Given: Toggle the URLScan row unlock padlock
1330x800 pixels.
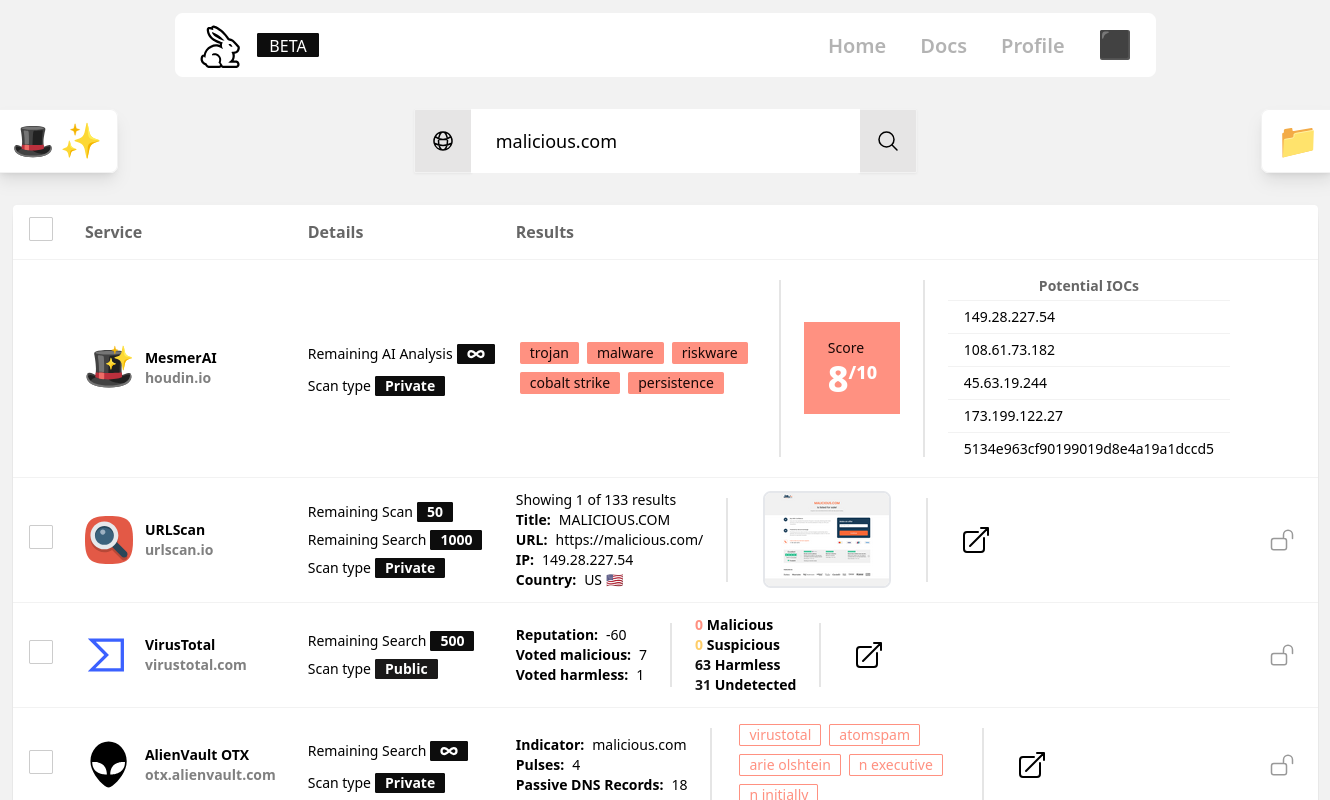Looking at the screenshot, I should pyautogui.click(x=1282, y=540).
